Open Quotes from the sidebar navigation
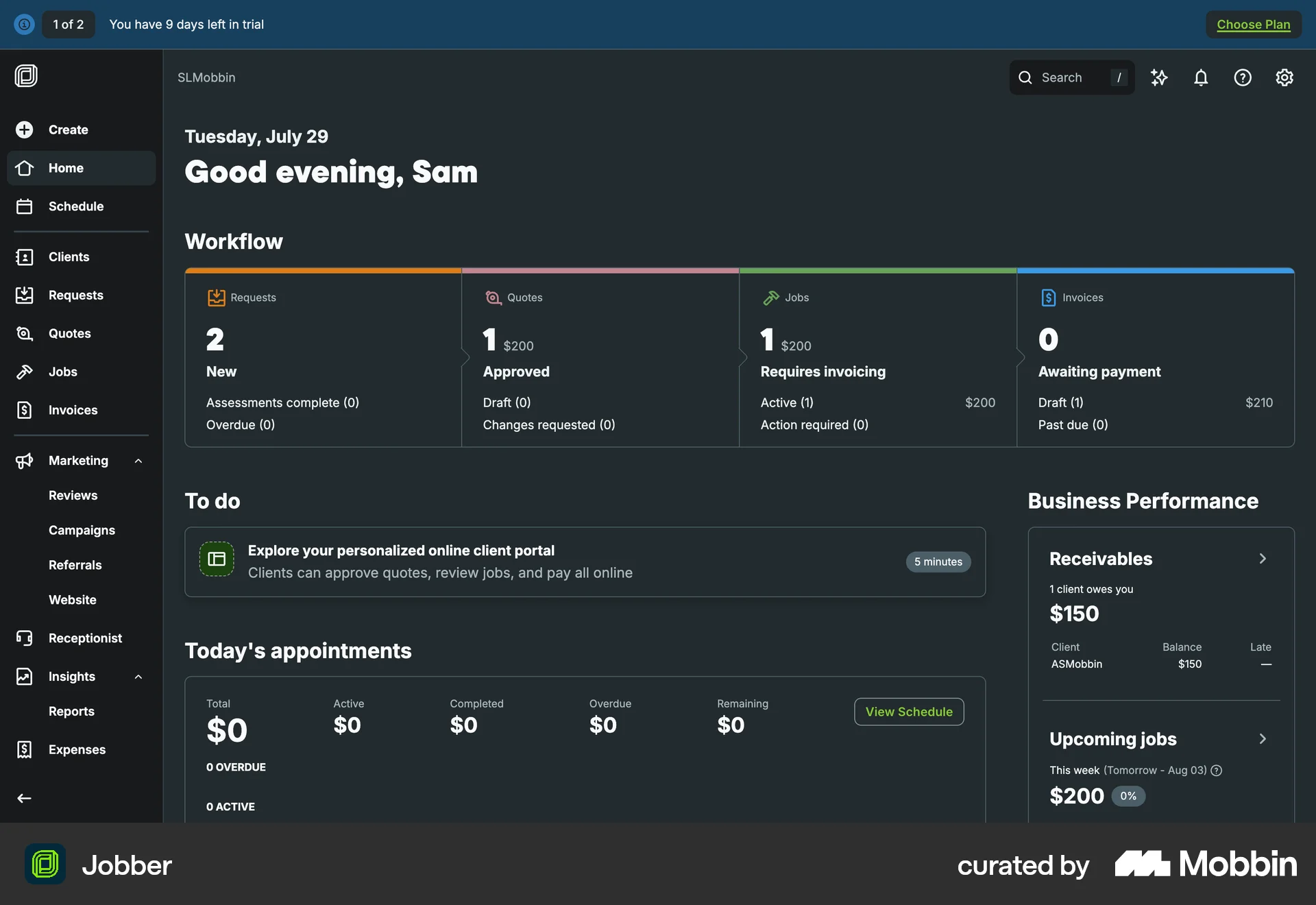 point(24,333)
